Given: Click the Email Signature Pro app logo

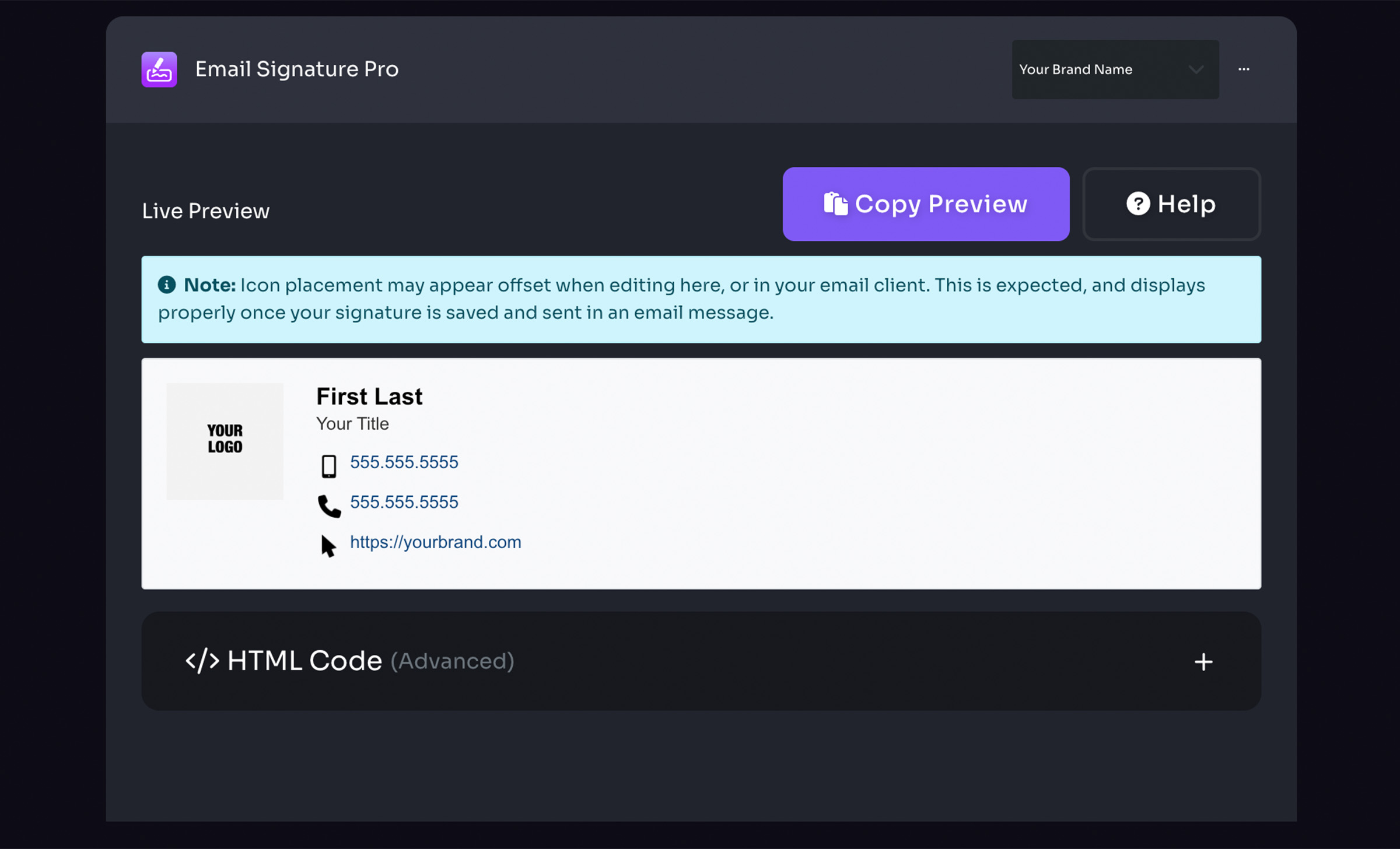Looking at the screenshot, I should pos(158,69).
